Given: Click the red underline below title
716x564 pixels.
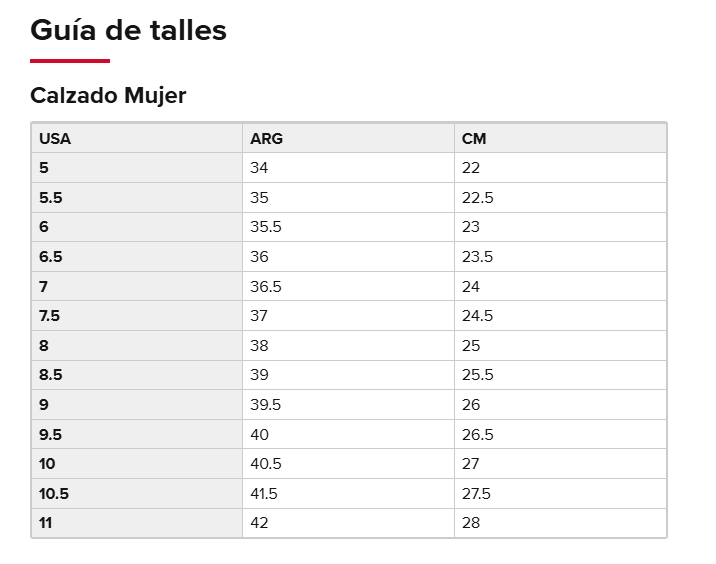Looking at the screenshot, I should 70,61.
